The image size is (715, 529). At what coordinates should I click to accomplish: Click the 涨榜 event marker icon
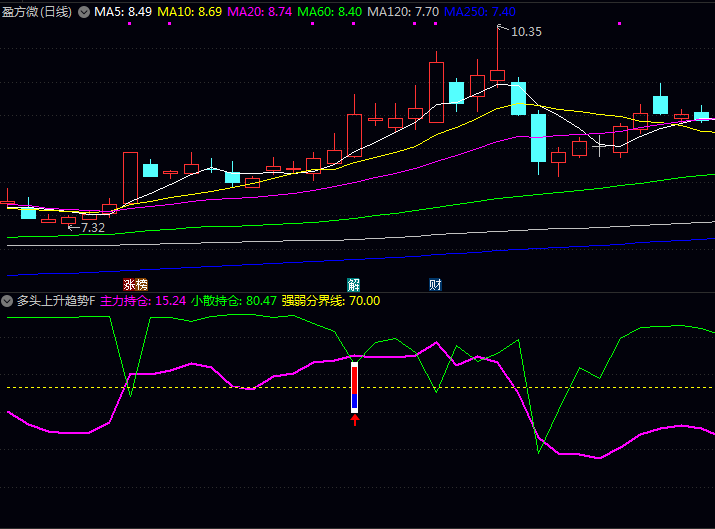click(135, 285)
